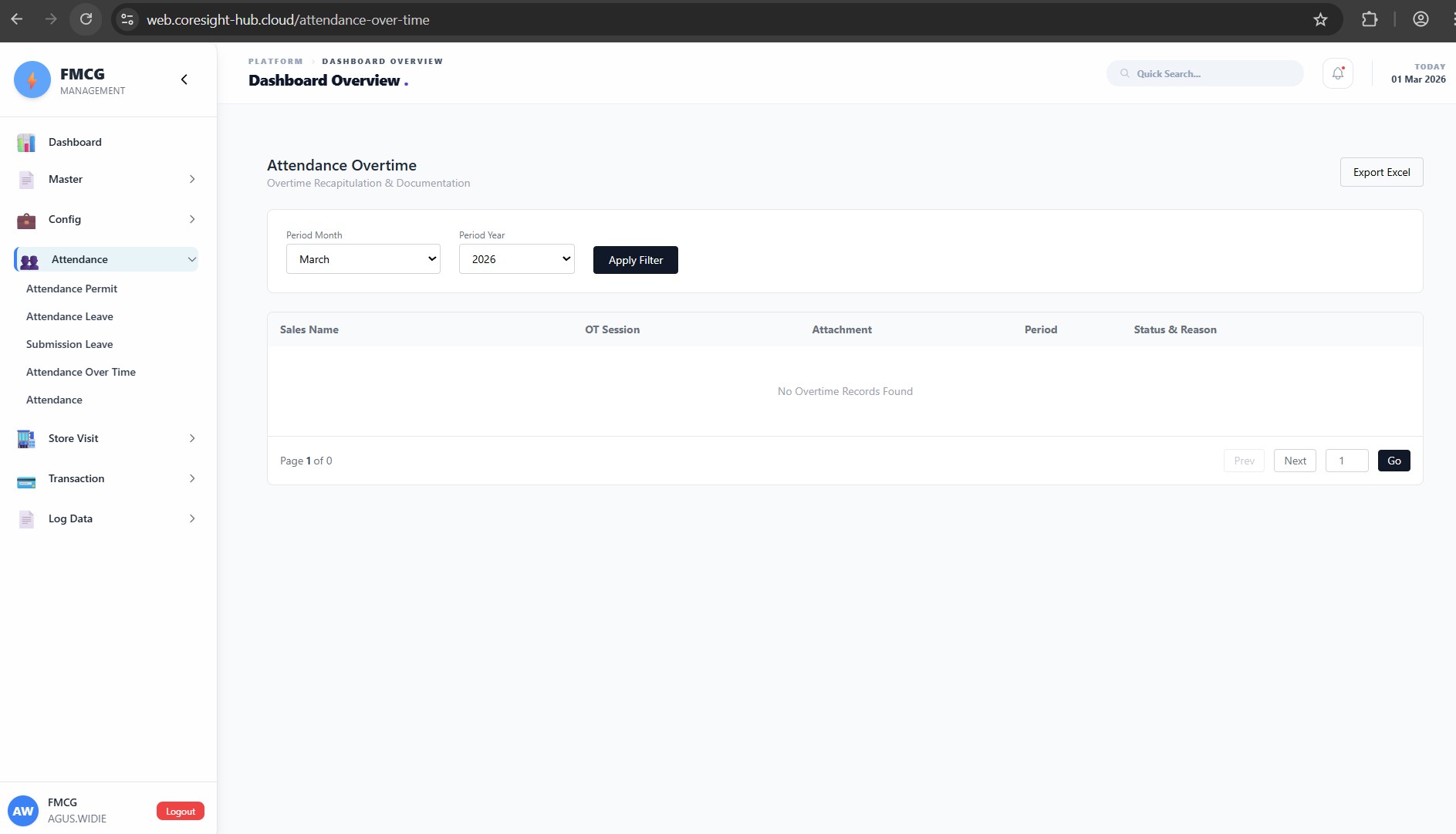1456x834 pixels.
Task: Click the Logout button
Action: pos(181,811)
